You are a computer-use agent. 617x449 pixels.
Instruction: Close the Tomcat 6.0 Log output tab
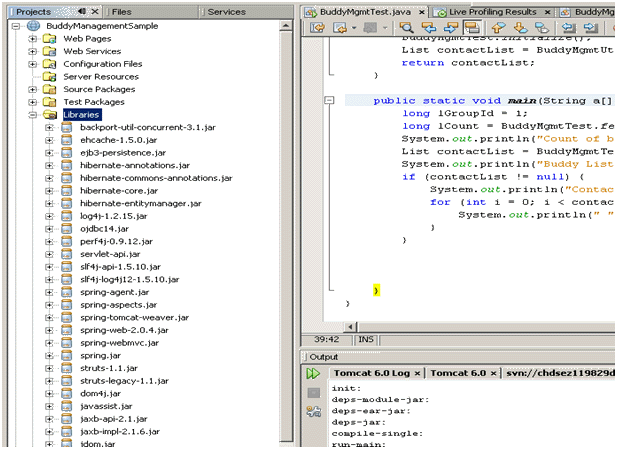click(x=417, y=373)
